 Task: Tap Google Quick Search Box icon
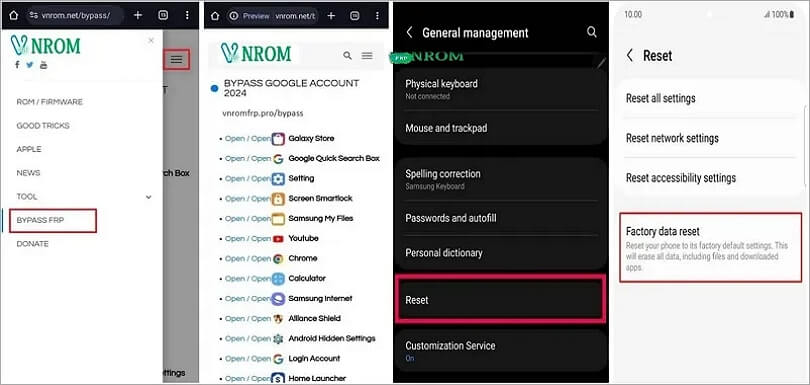click(278, 159)
